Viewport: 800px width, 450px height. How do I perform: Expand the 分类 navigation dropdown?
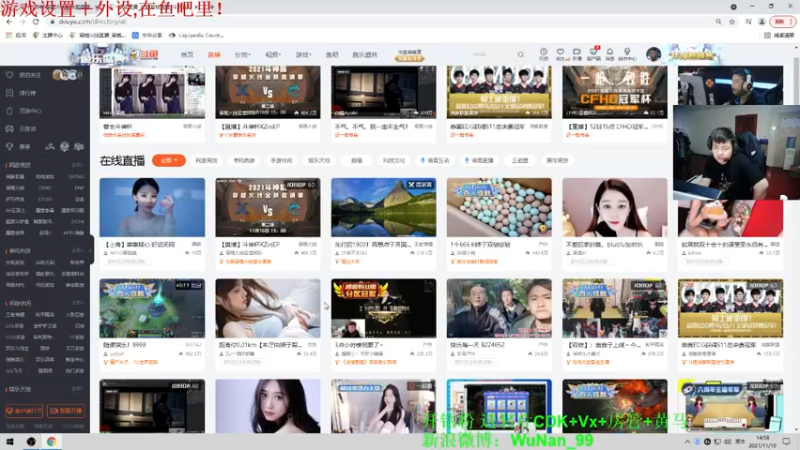(x=242, y=55)
